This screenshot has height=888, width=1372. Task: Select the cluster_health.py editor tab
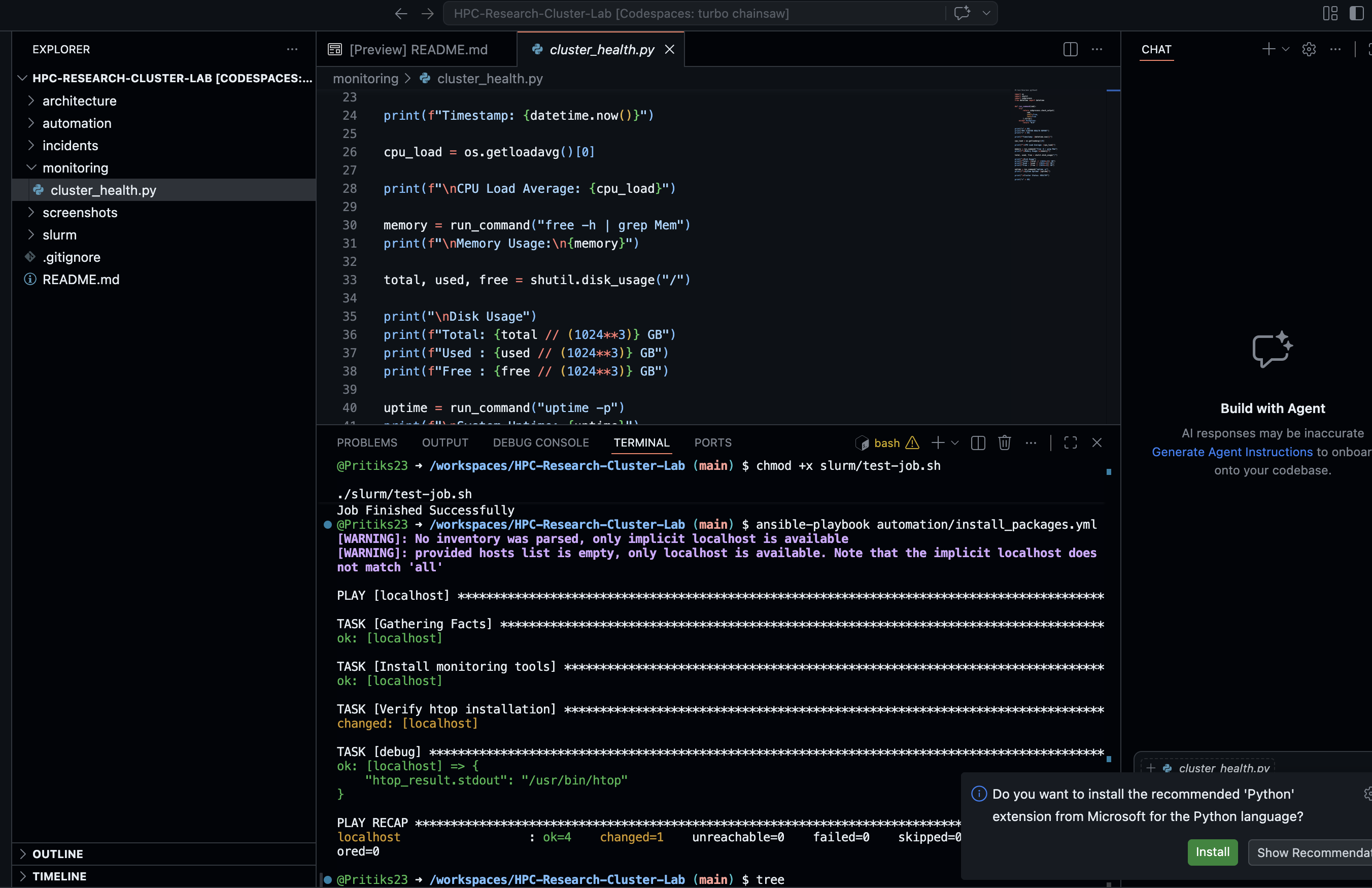tap(601, 50)
